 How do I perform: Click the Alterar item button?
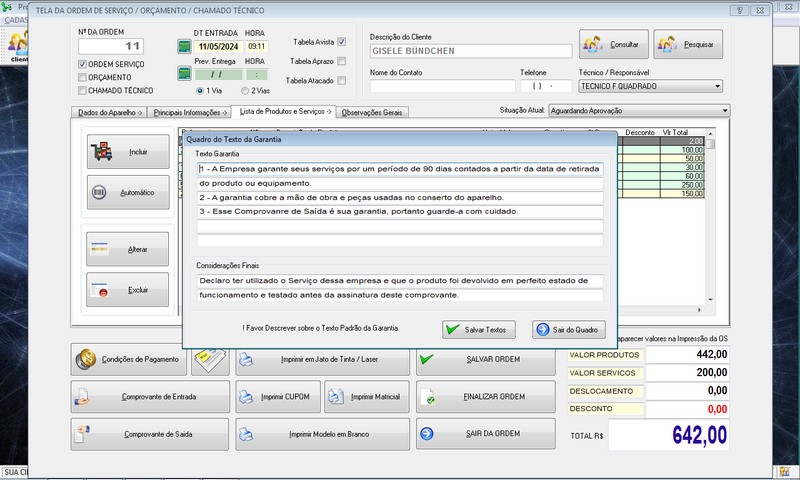[128, 249]
